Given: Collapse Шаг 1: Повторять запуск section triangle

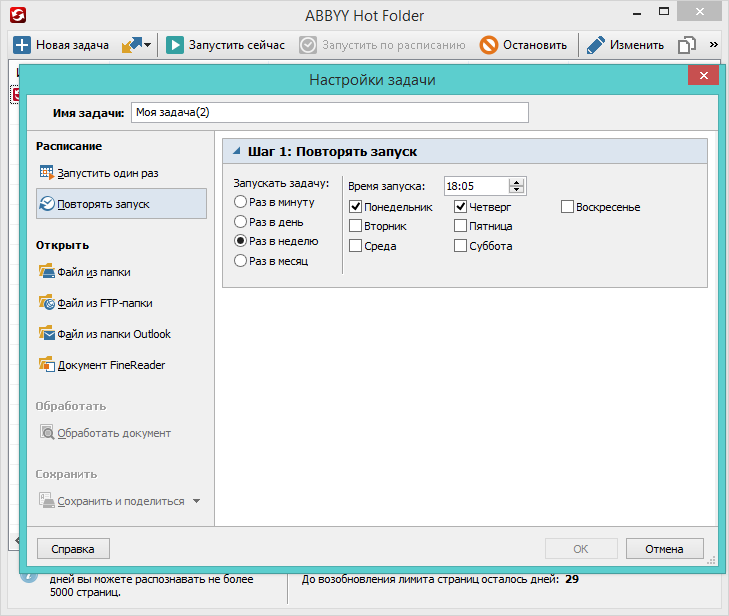Looking at the screenshot, I should pos(237,151).
